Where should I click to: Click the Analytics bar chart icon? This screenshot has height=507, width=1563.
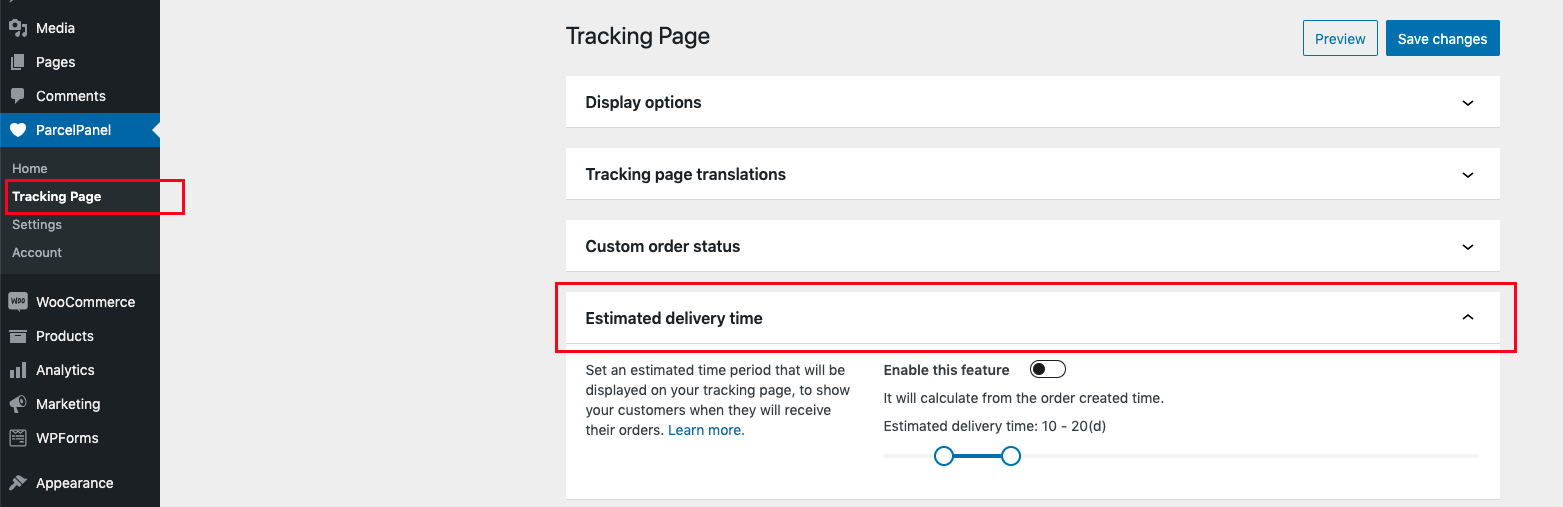17,370
